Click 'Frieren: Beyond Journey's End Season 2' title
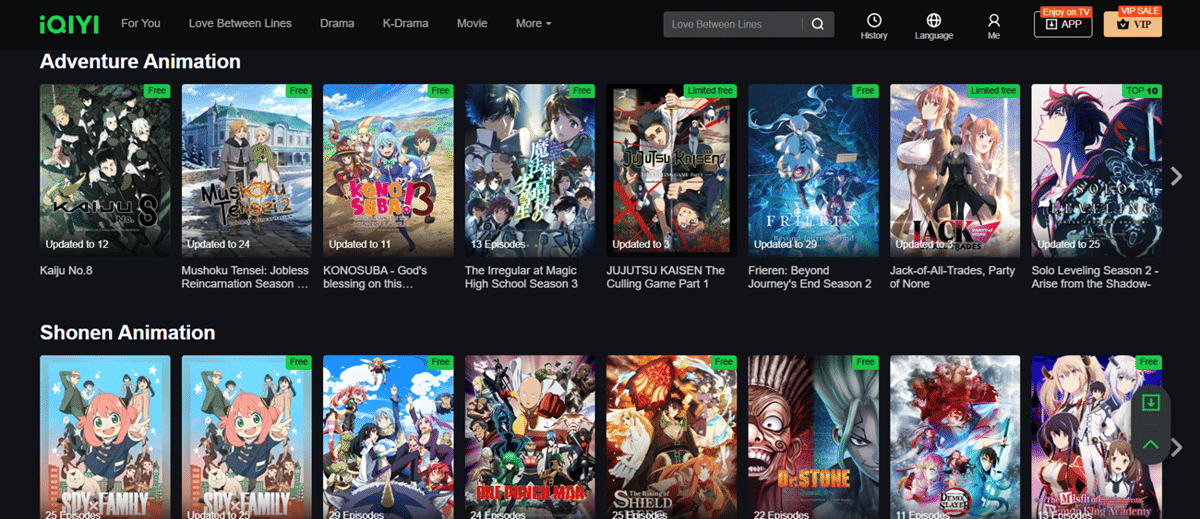Screen dimensions: 1200x519 tap(810, 277)
